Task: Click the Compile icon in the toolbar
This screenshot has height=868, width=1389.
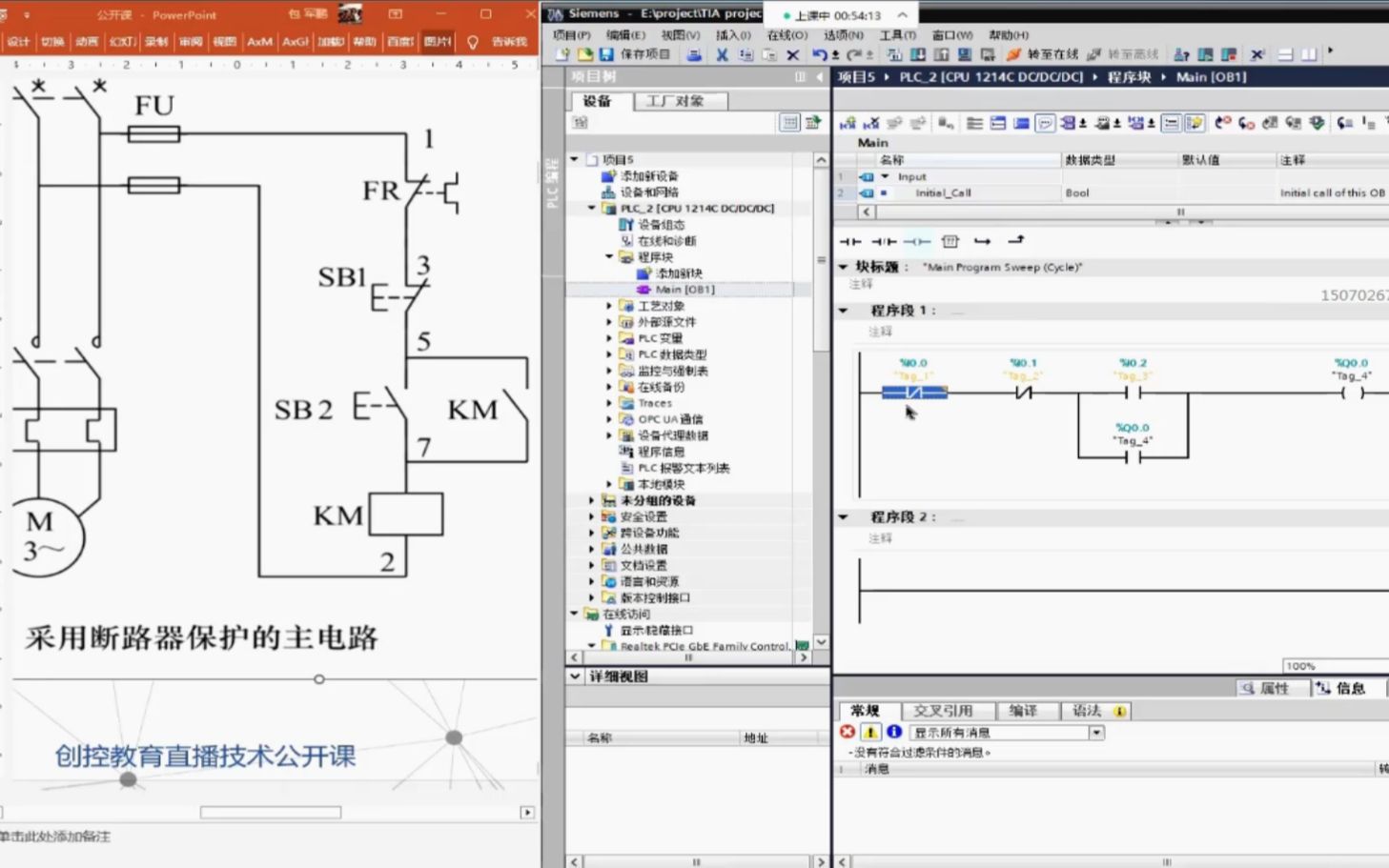Action: click(x=893, y=54)
